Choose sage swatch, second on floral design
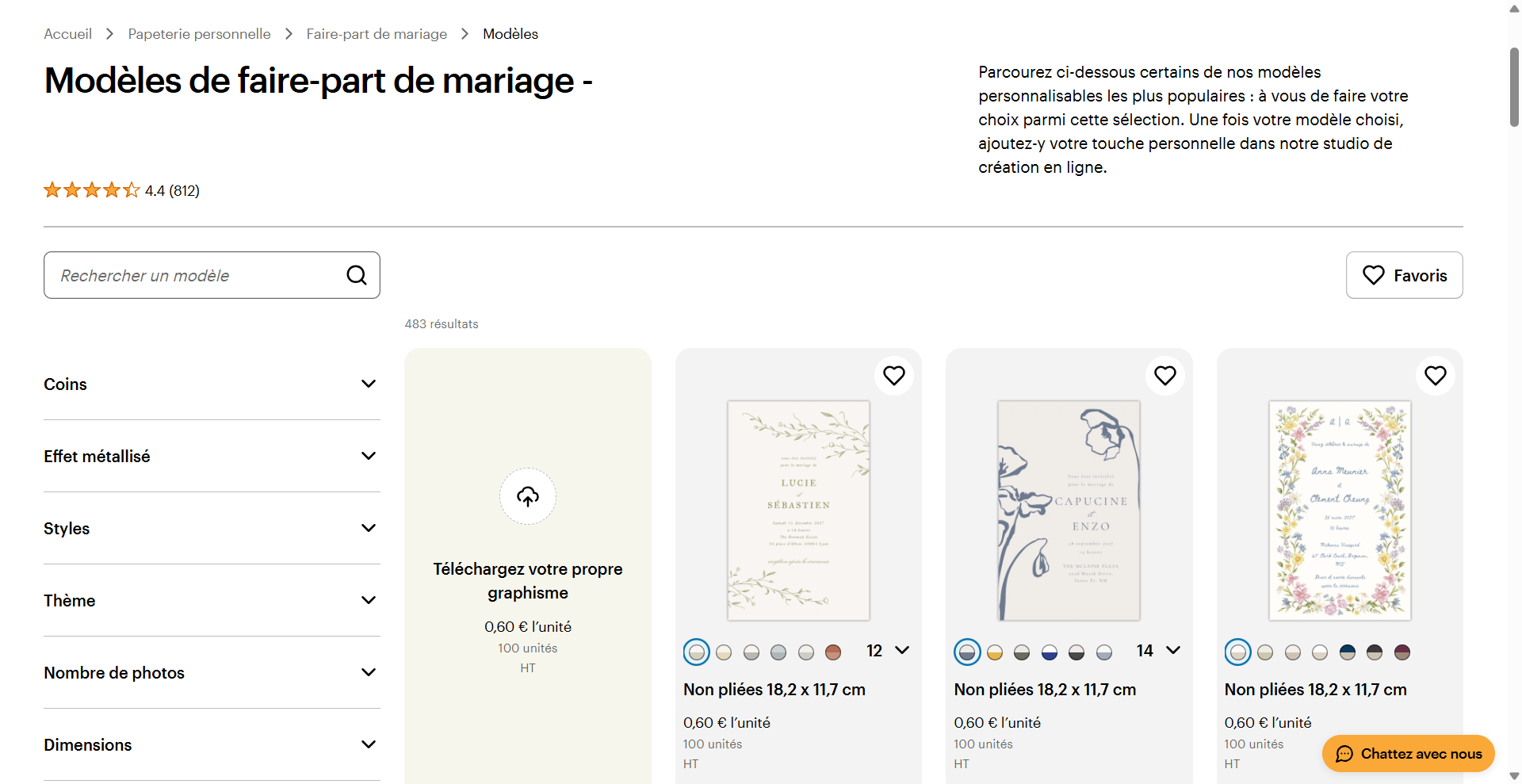 [1265, 652]
